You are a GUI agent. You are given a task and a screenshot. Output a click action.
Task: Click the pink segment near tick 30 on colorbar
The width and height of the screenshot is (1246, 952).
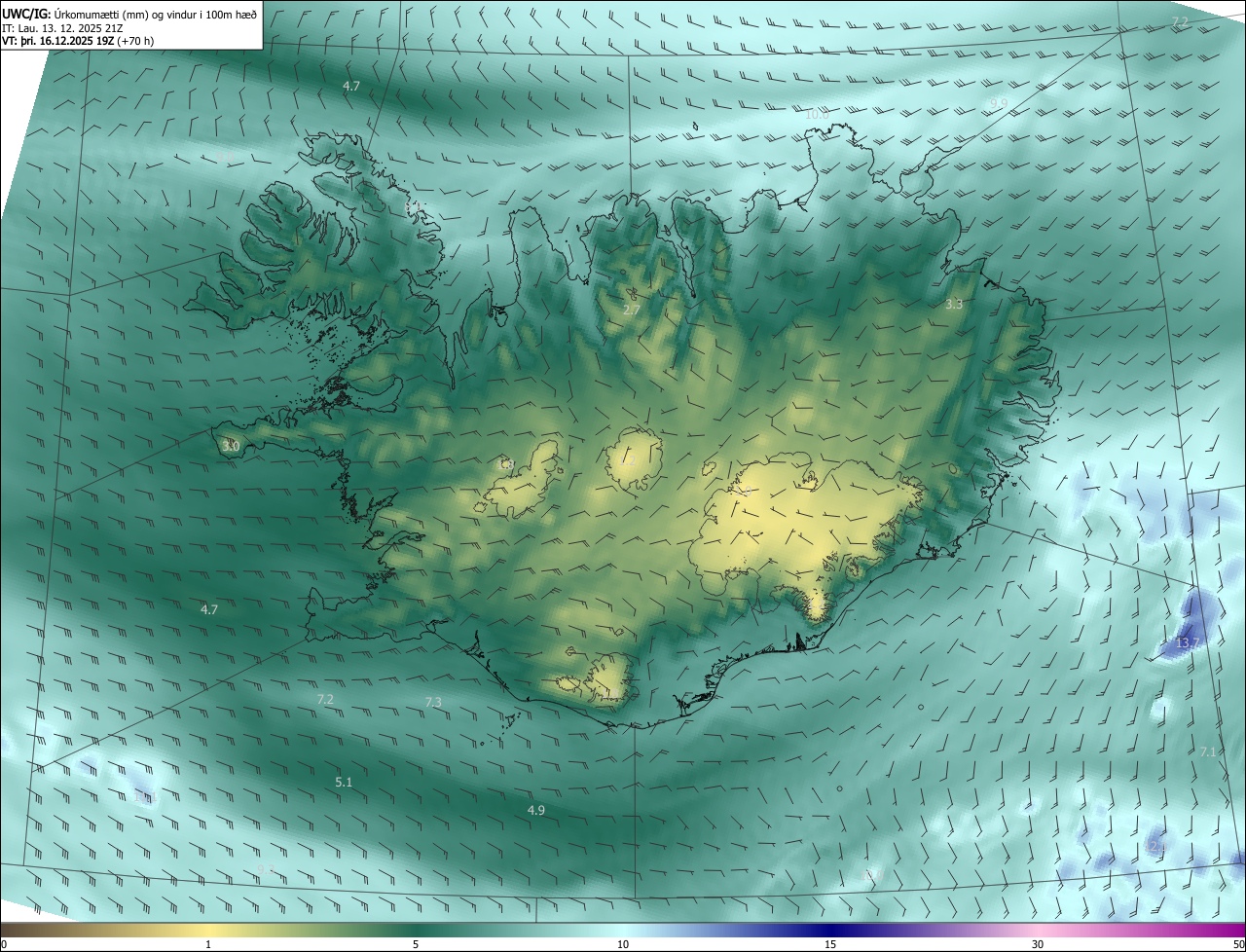(1038, 930)
